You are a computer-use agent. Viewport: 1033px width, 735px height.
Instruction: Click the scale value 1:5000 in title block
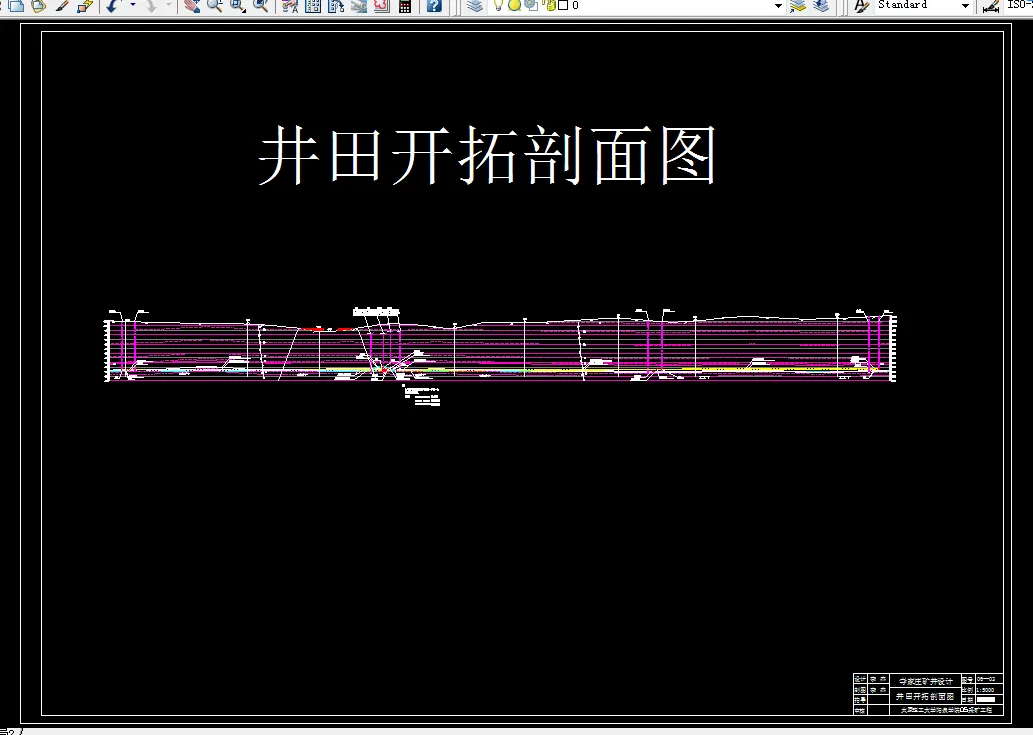point(985,690)
